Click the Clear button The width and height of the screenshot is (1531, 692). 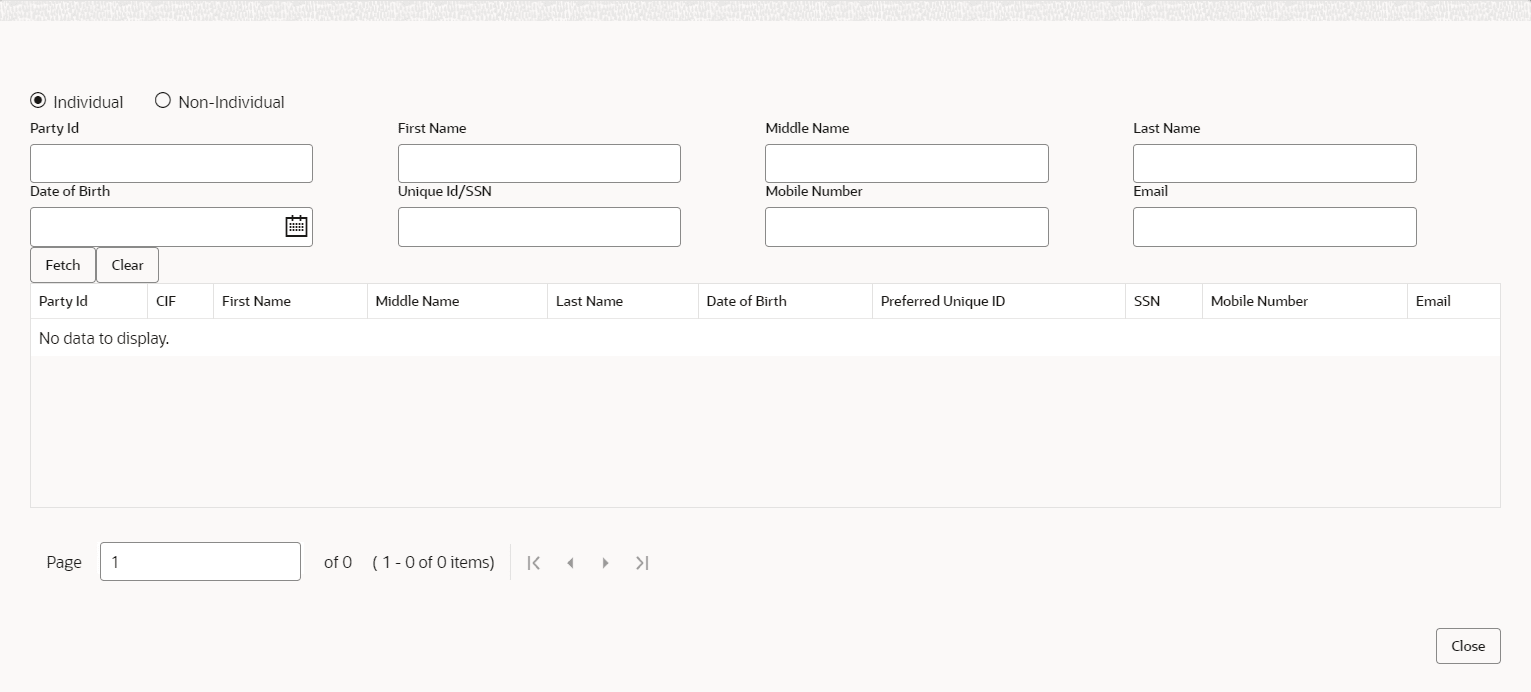[127, 265]
